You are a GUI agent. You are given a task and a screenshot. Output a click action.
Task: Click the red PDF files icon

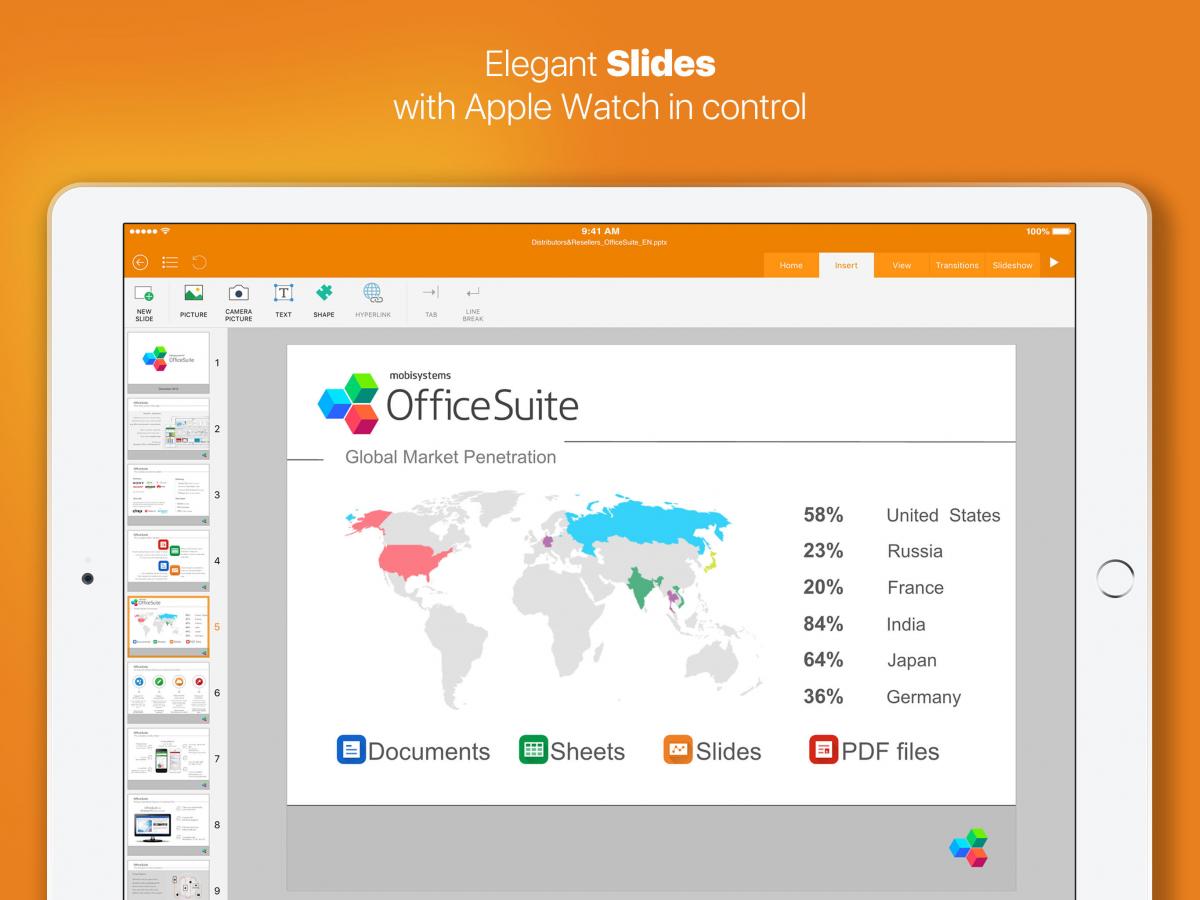pyautogui.click(x=824, y=750)
